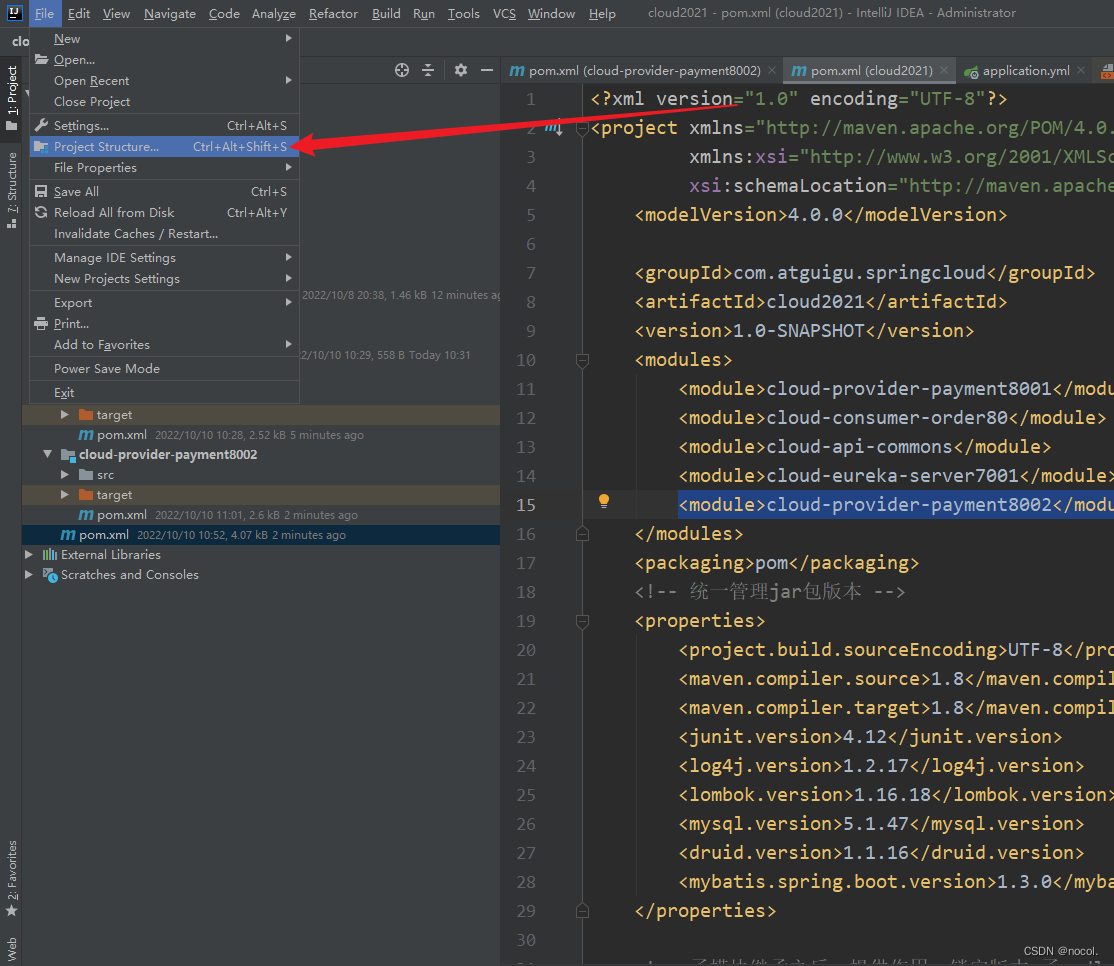The width and height of the screenshot is (1114, 966).
Task: Select Invalidate Caches / Restart...
Action: tap(164, 234)
